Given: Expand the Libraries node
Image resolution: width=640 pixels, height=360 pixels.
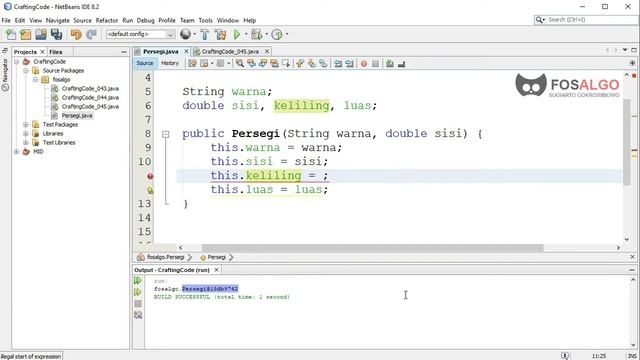Looking at the screenshot, I should tap(25, 133).
